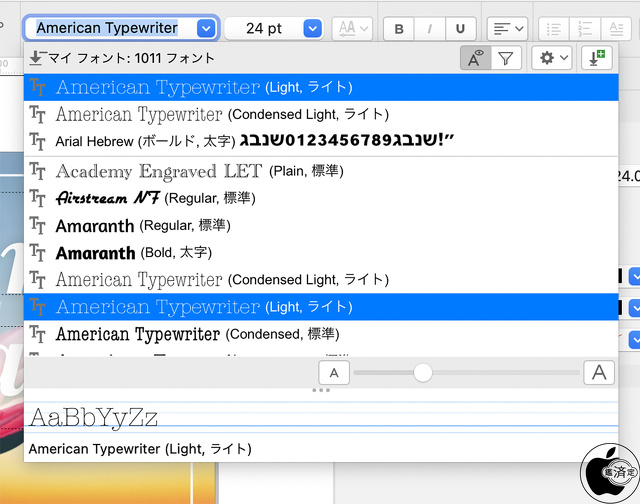This screenshot has height=504, width=640.
Task: Click the large A preview size button
Action: tap(599, 373)
